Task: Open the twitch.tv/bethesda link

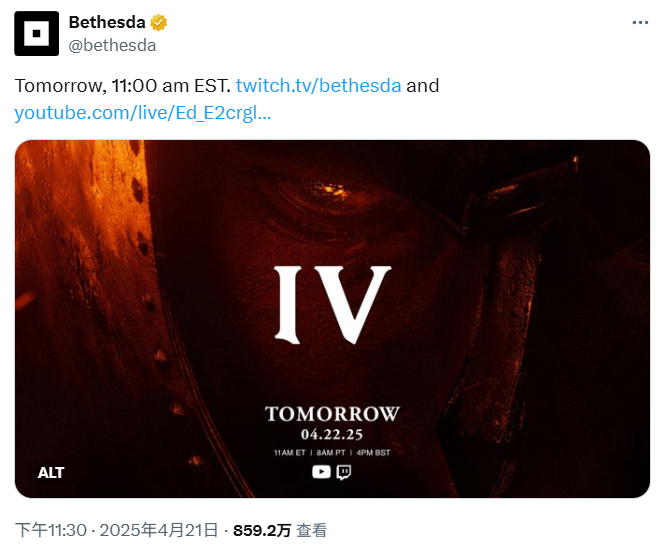Action: pos(318,86)
